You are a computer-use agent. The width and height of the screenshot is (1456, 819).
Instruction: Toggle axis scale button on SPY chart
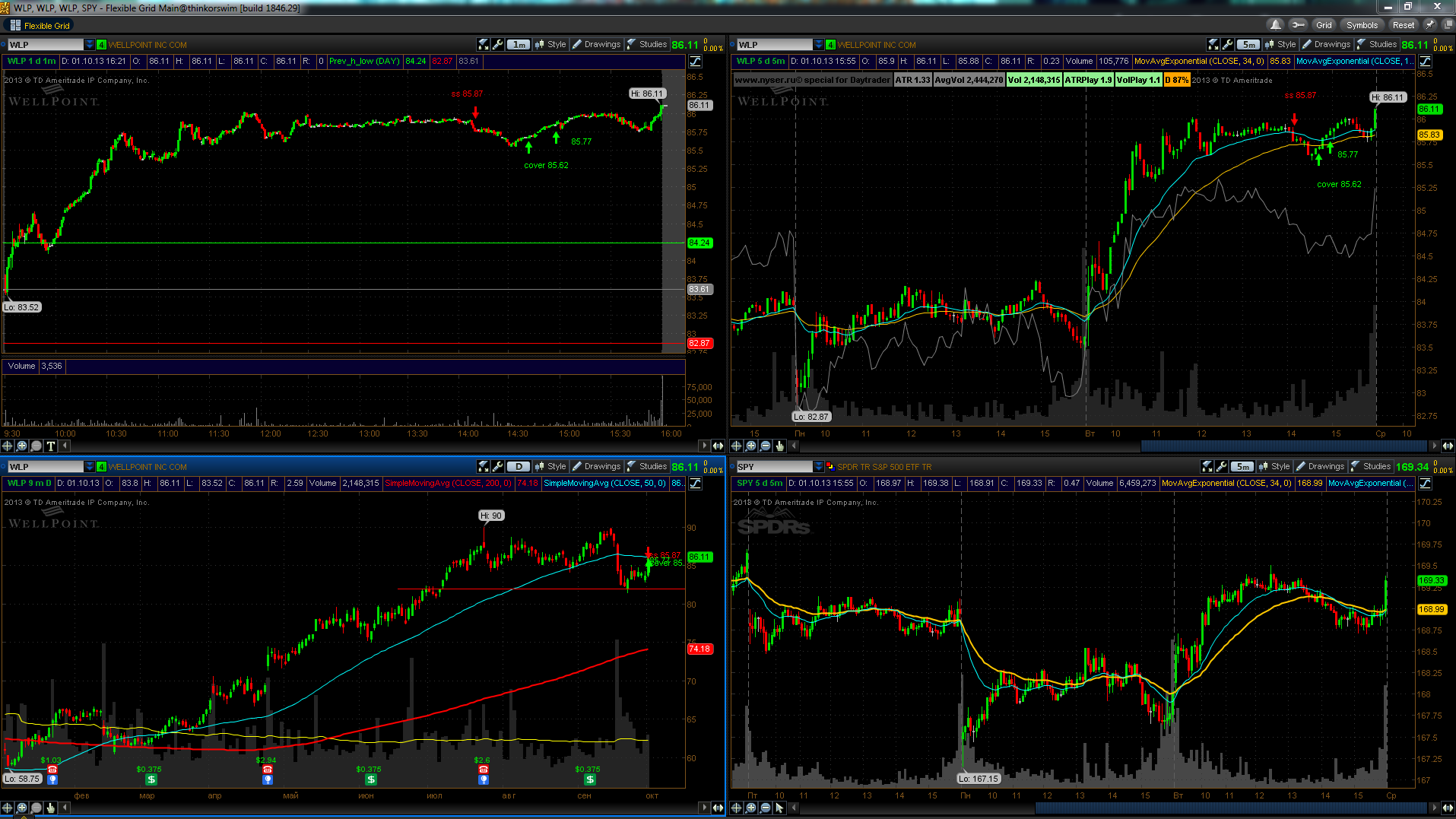(x=1426, y=484)
